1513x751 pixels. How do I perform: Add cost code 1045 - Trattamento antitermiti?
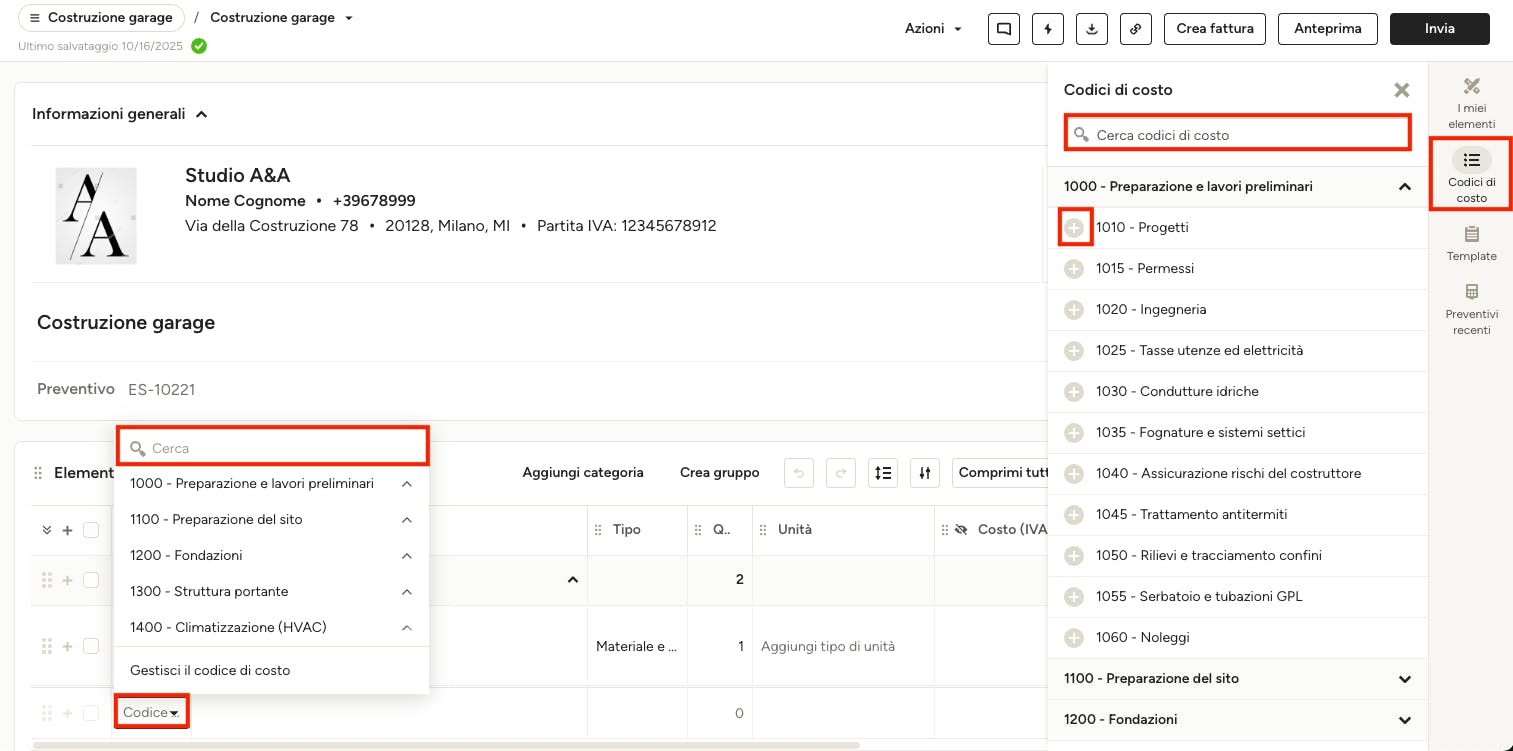[1074, 515]
